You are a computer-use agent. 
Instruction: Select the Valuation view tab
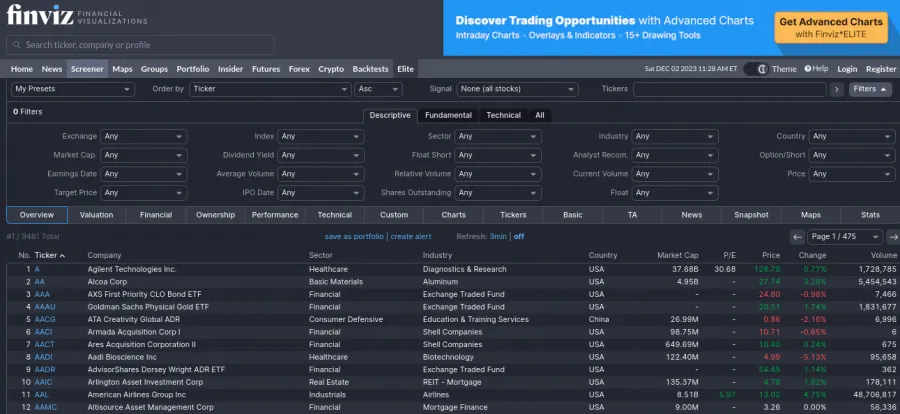point(96,215)
